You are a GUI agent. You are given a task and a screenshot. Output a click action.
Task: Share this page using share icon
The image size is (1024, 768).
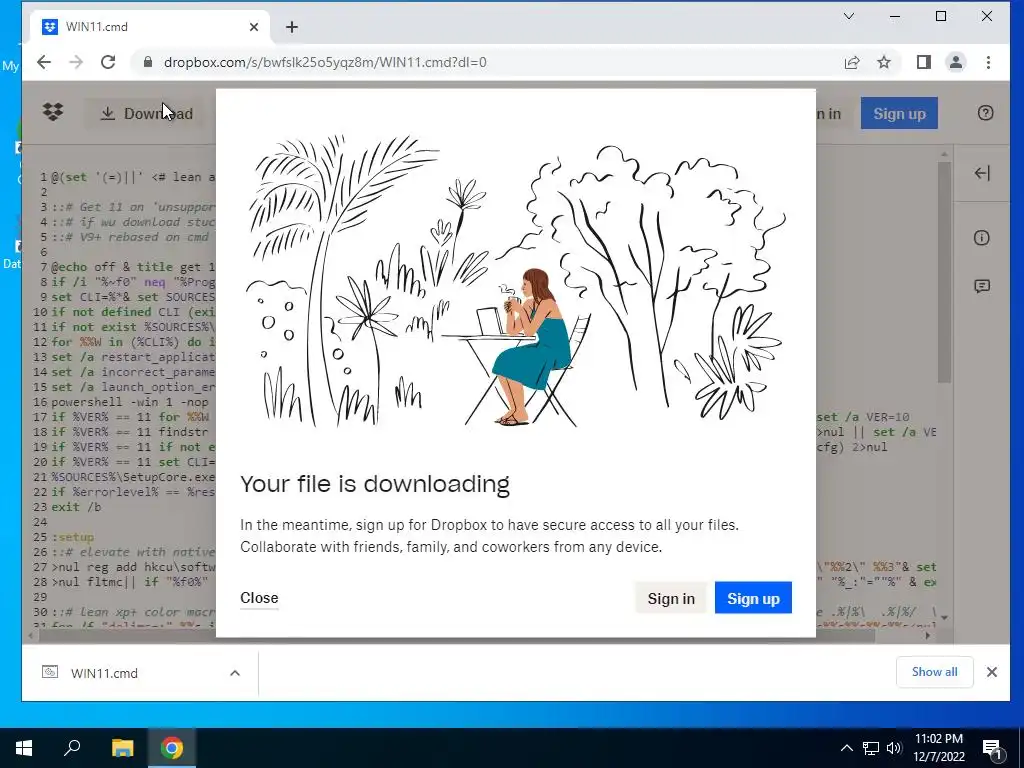tap(852, 62)
